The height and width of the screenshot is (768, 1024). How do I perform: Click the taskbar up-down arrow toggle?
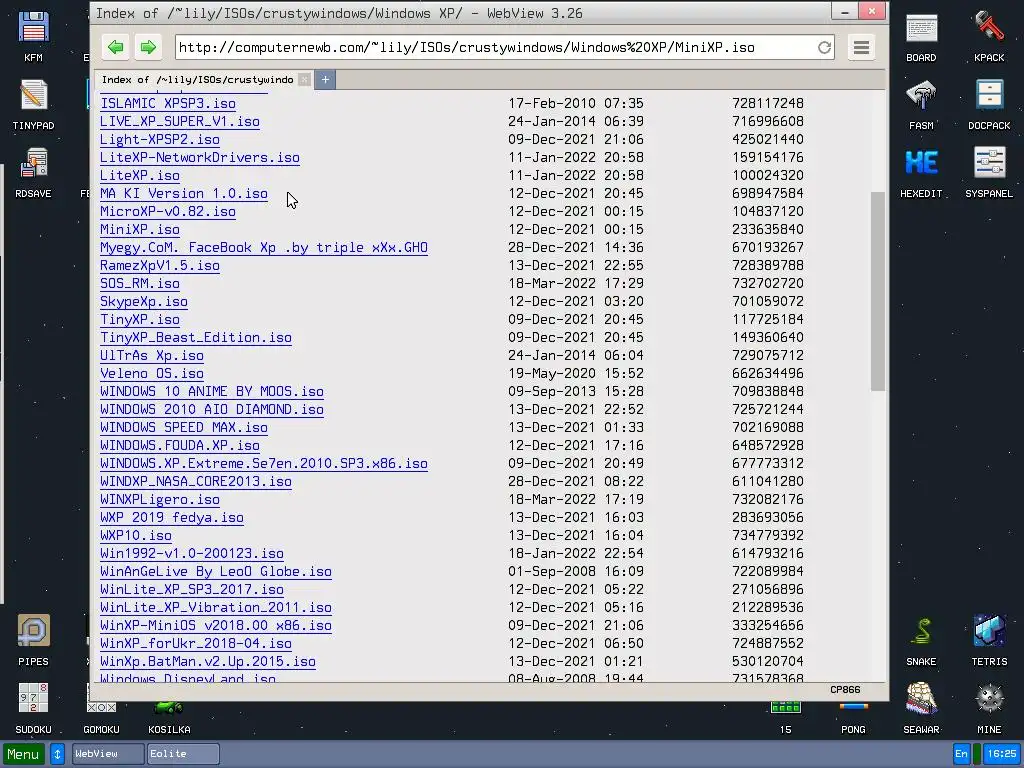pyautogui.click(x=57, y=754)
